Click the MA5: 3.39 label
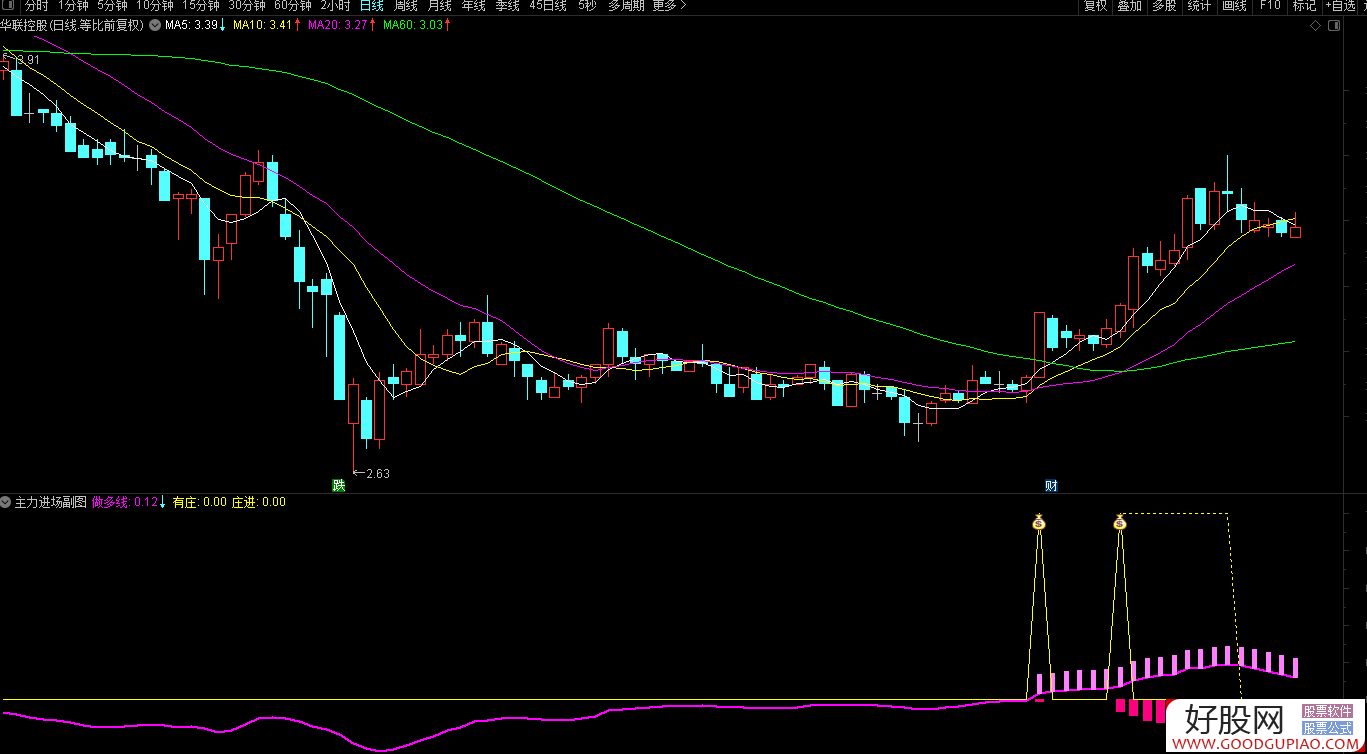The width and height of the screenshot is (1367, 754). coord(194,25)
